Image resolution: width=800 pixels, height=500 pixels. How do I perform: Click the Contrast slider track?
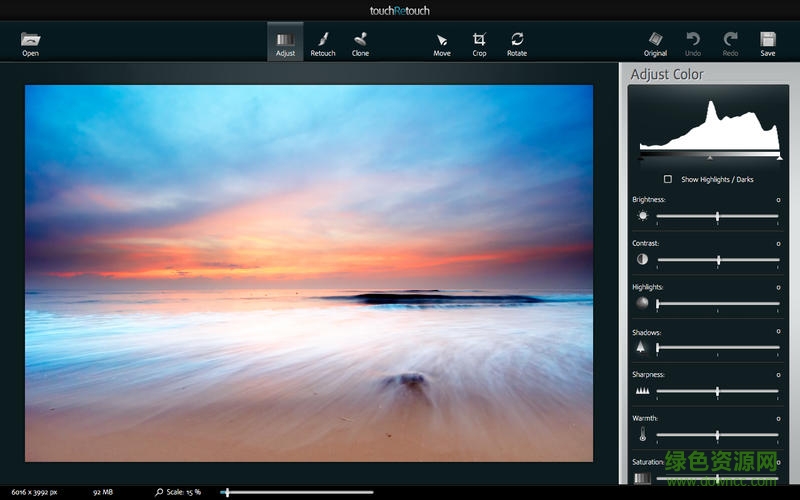click(717, 260)
